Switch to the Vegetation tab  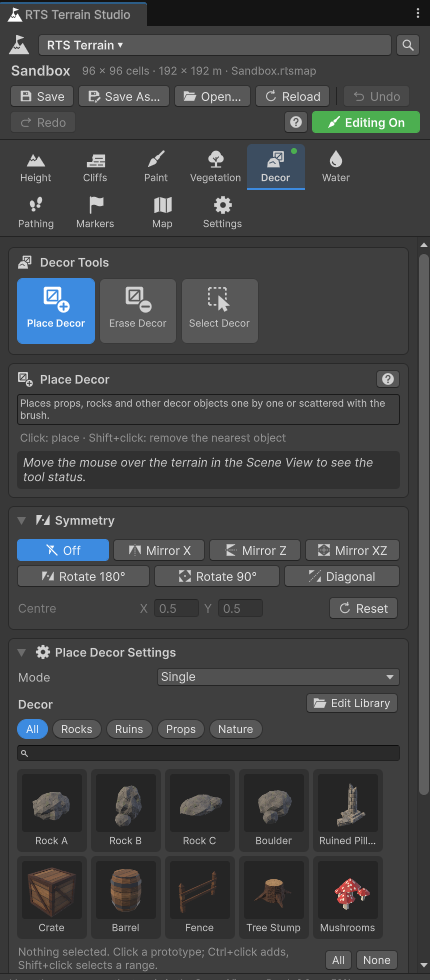[x=216, y=167]
